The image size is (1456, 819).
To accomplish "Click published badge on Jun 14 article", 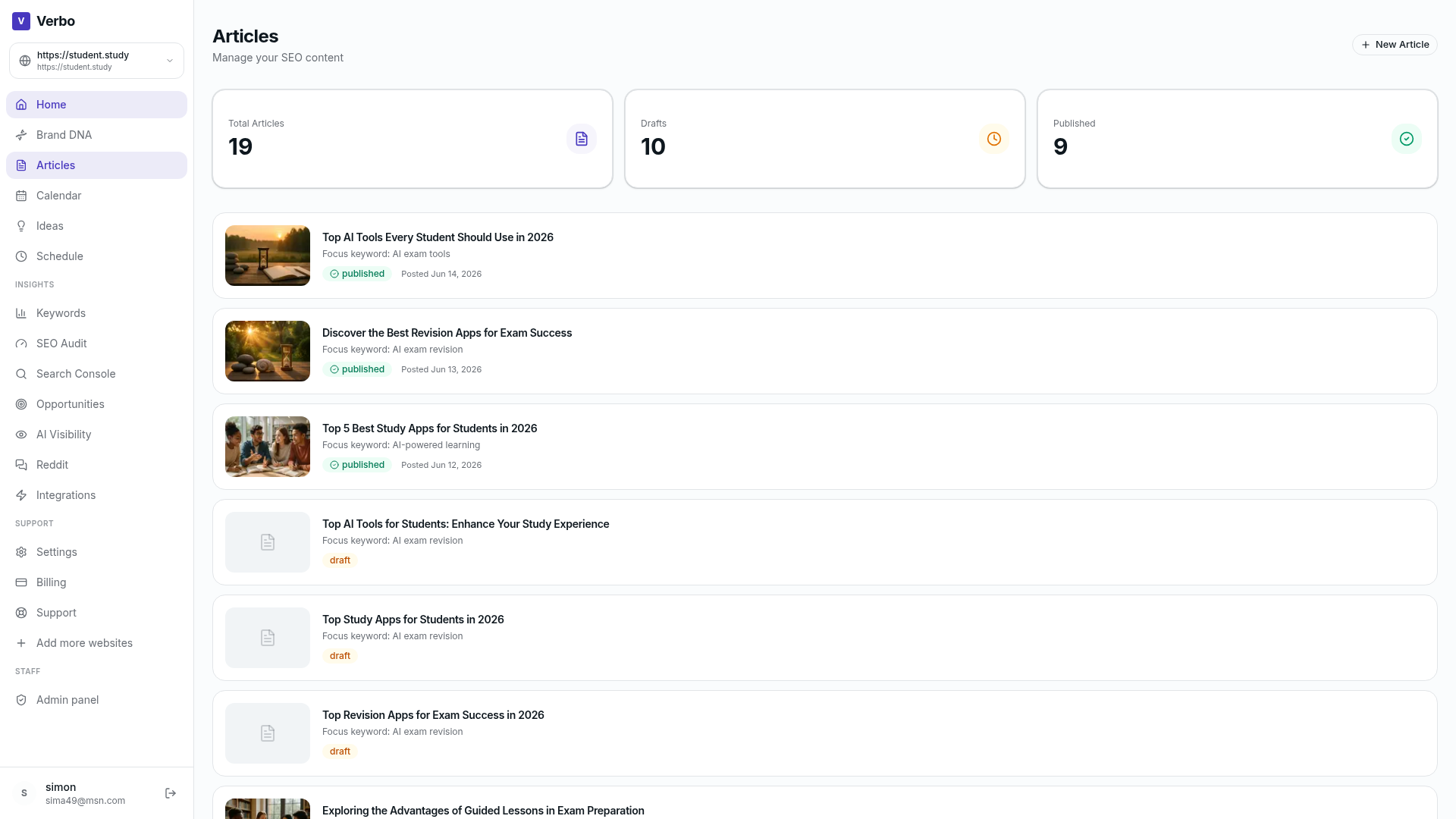I will [x=357, y=274].
